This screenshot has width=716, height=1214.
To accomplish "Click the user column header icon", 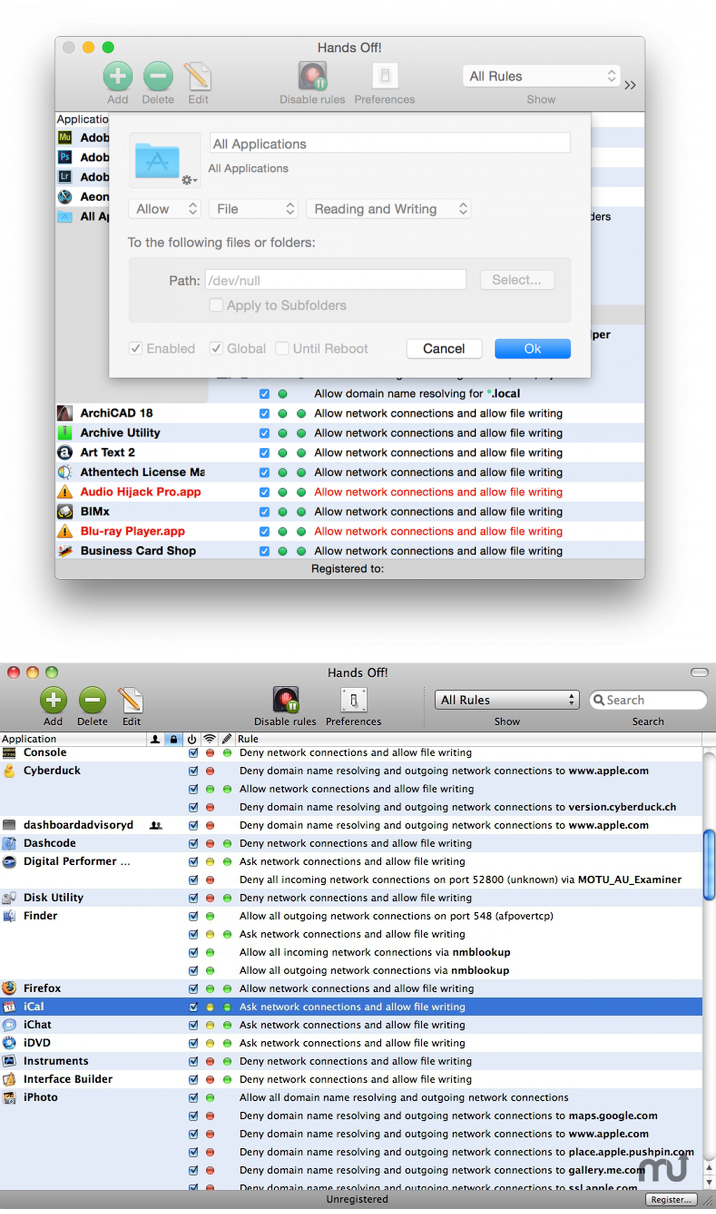I will point(155,739).
